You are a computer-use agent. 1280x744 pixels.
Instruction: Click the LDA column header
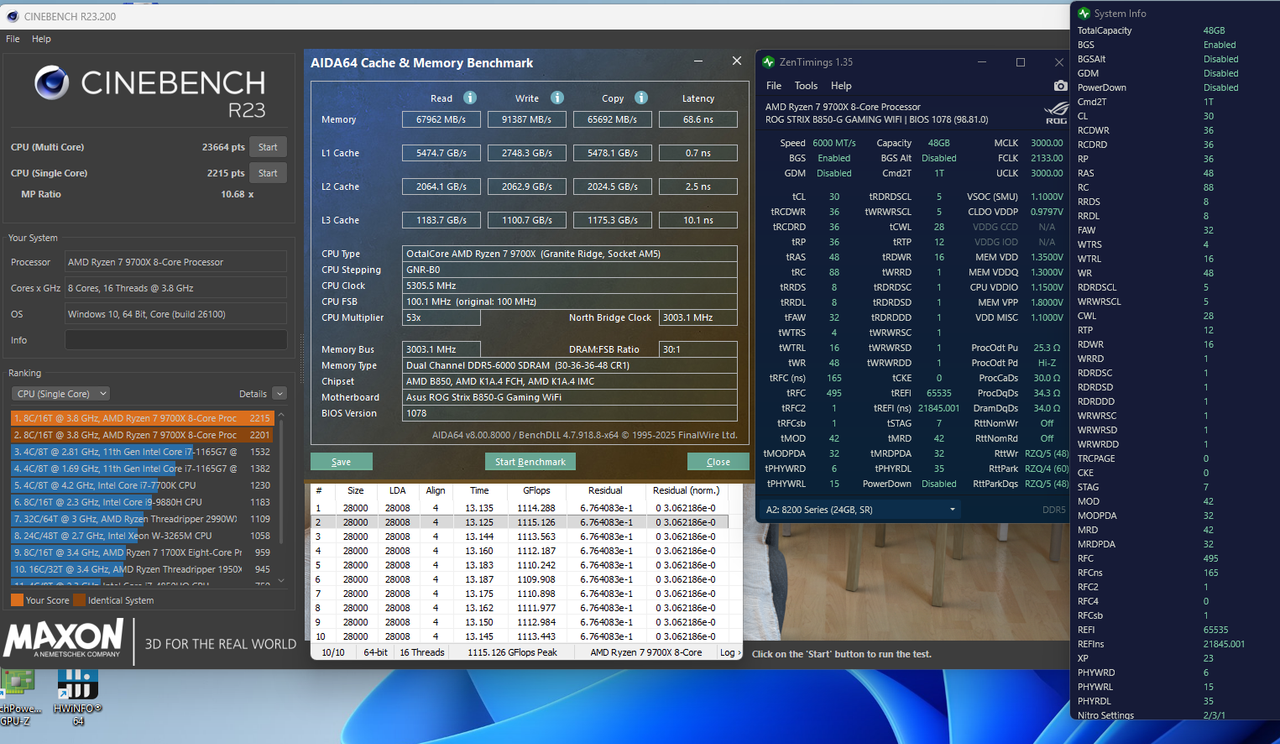397,491
